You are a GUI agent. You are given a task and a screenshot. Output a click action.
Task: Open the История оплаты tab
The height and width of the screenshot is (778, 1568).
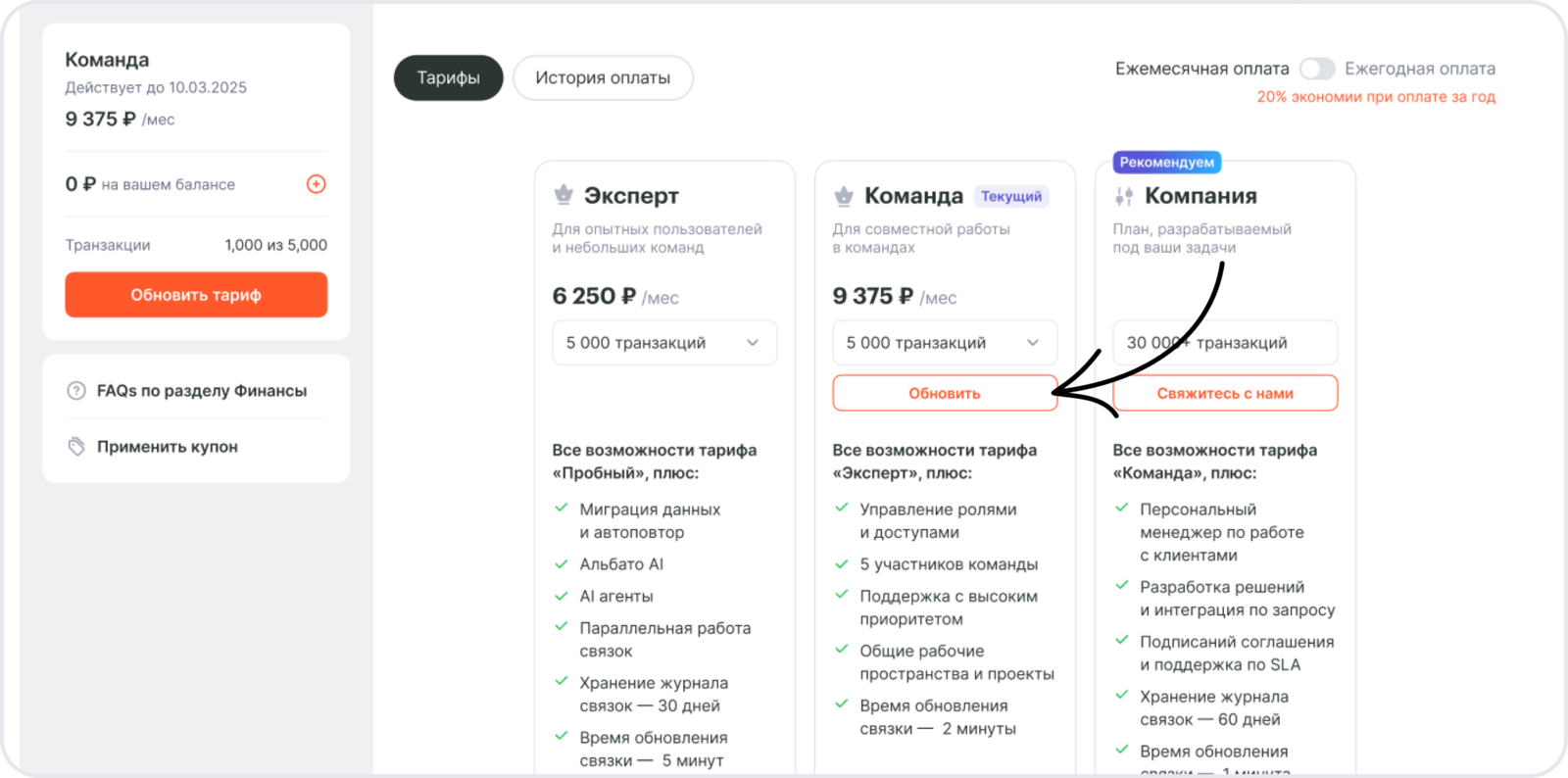[603, 78]
